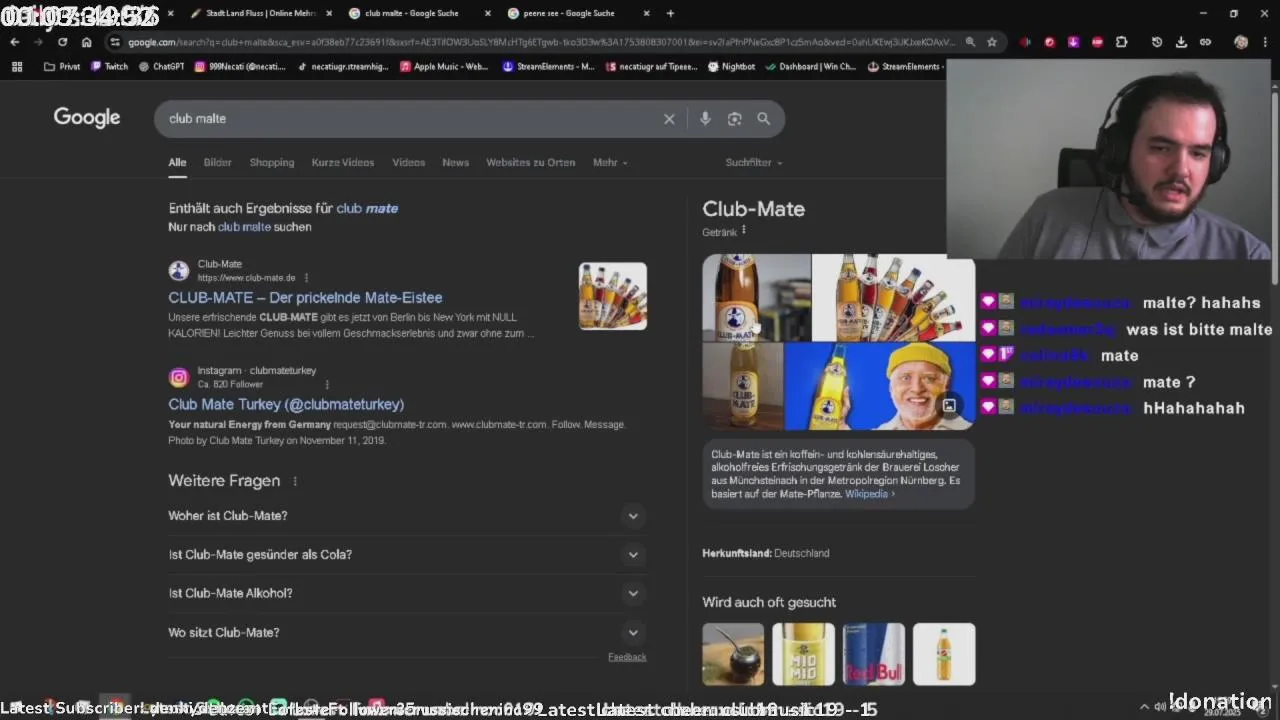Open the Suchfilter dropdown
Screen dimensions: 1280x720
tap(754, 163)
